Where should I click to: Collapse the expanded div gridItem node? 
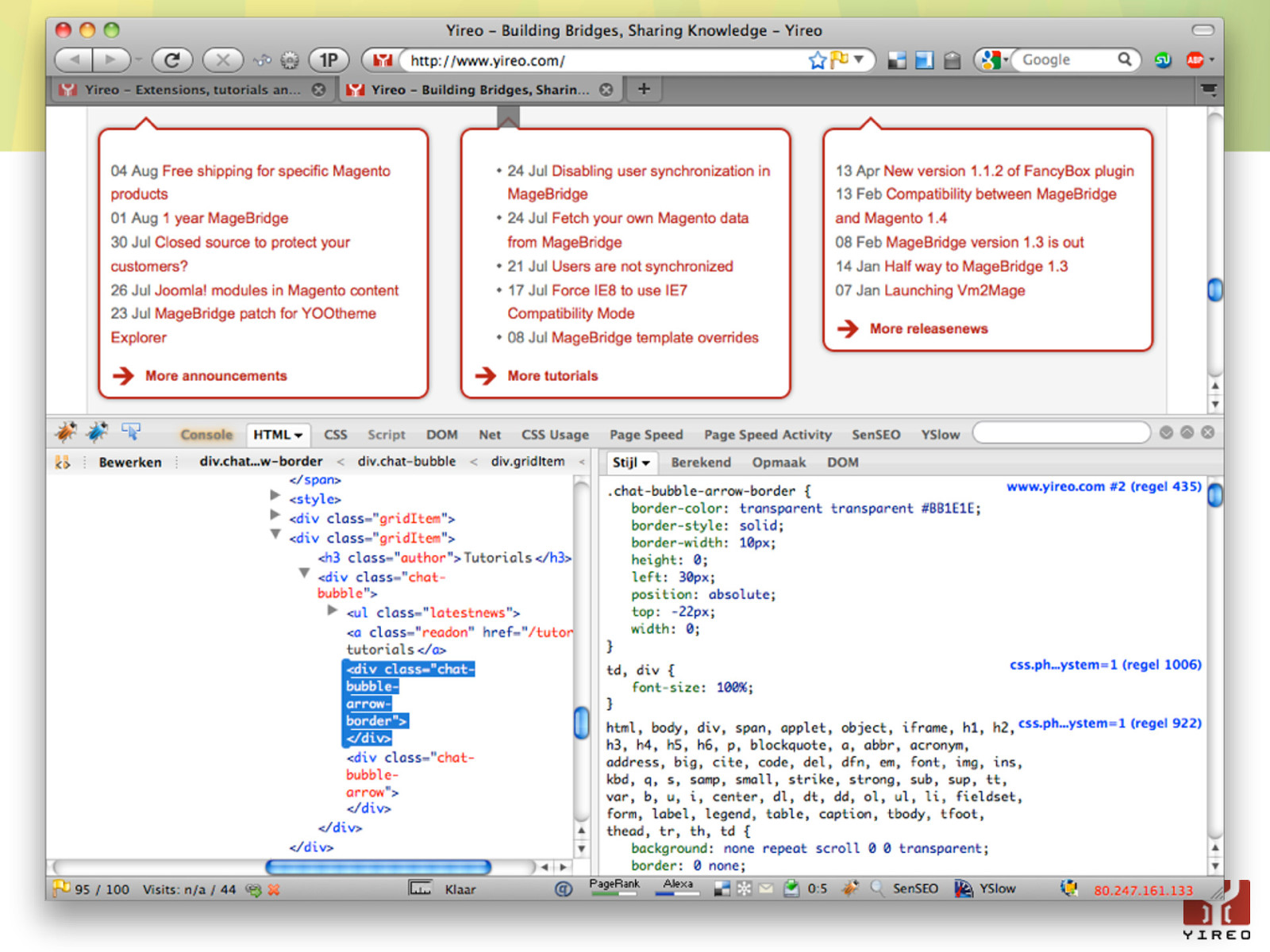275,535
